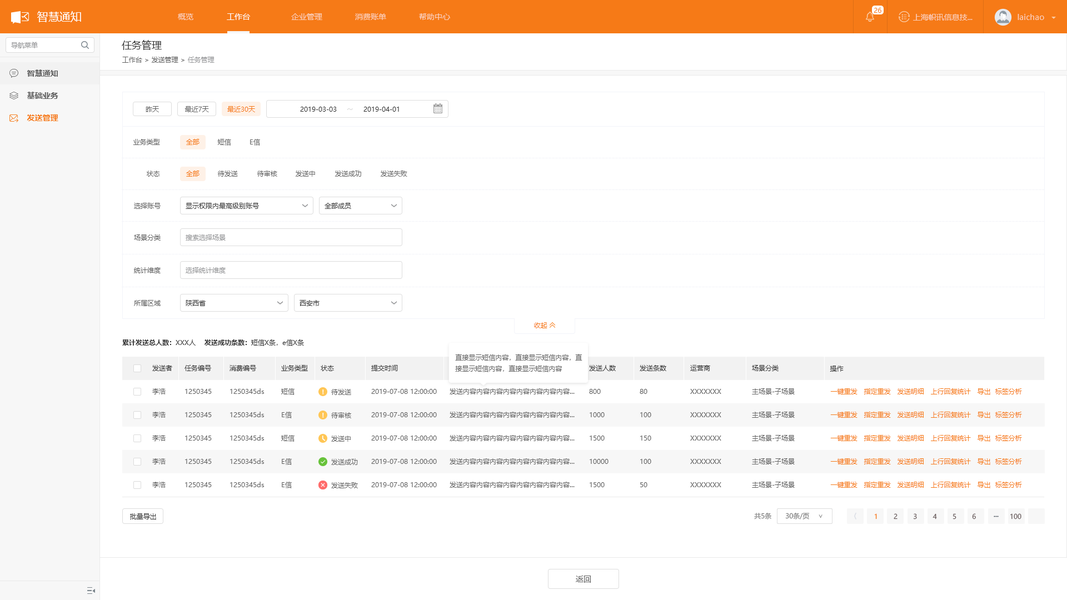The image size is (1067, 600).
Task: Click the 发送失败 red cross icon
Action: [x=323, y=485]
